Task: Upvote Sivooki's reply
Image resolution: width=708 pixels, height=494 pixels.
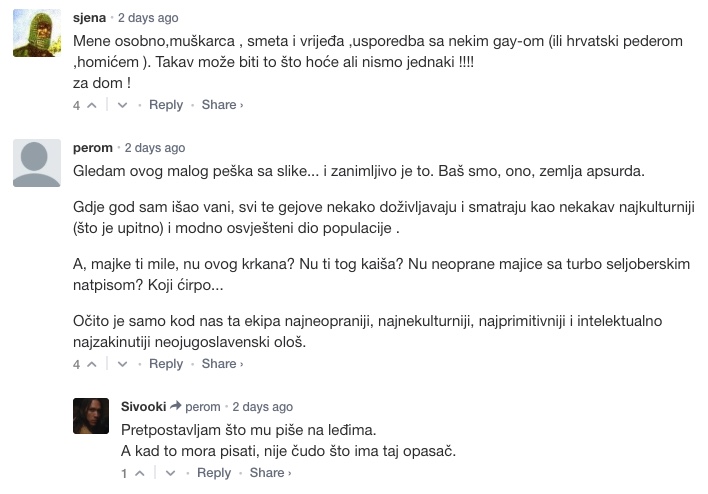Action: point(140,474)
